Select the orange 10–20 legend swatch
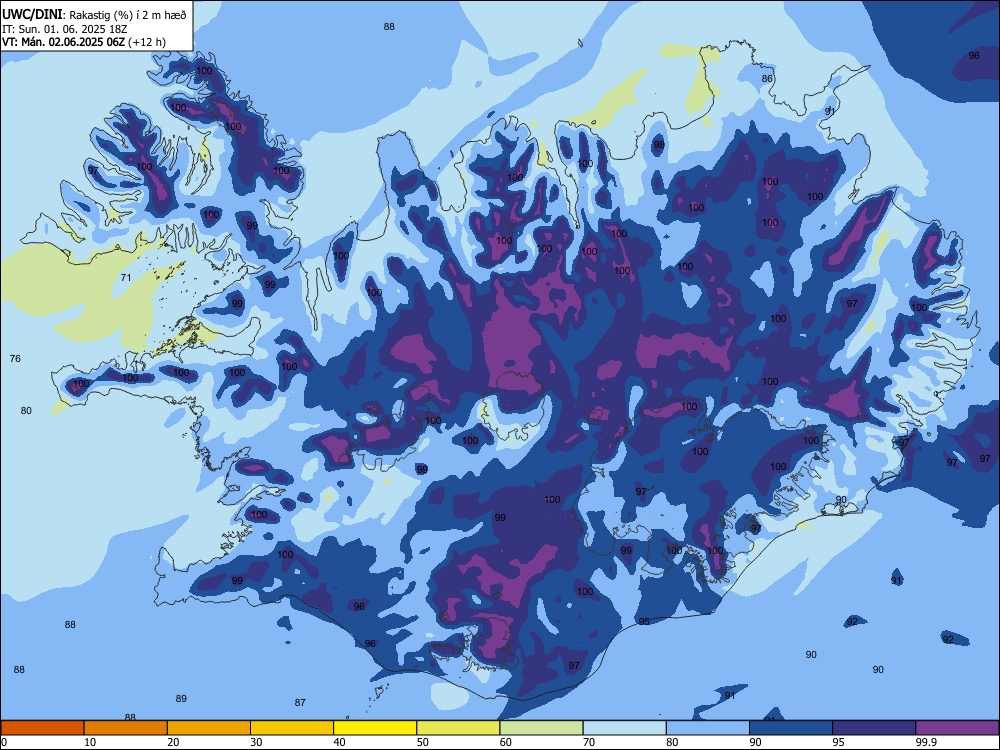The width and height of the screenshot is (1000, 750). (x=126, y=728)
